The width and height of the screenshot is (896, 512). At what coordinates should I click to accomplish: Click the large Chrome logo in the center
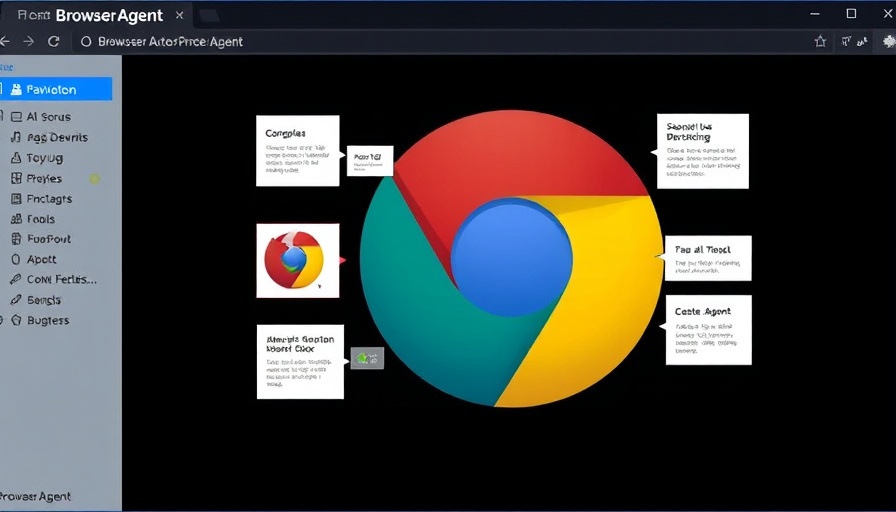click(512, 258)
